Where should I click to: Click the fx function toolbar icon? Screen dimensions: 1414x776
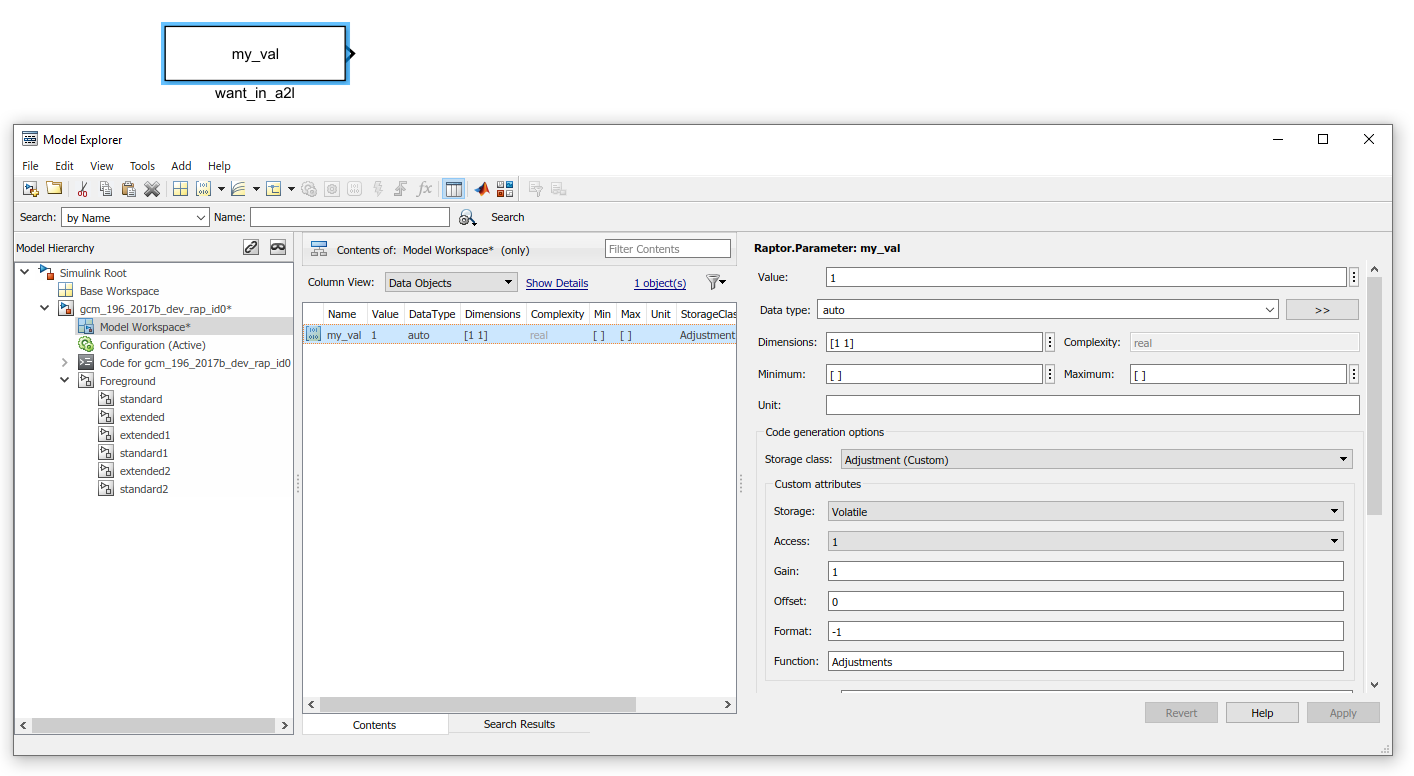(x=424, y=188)
